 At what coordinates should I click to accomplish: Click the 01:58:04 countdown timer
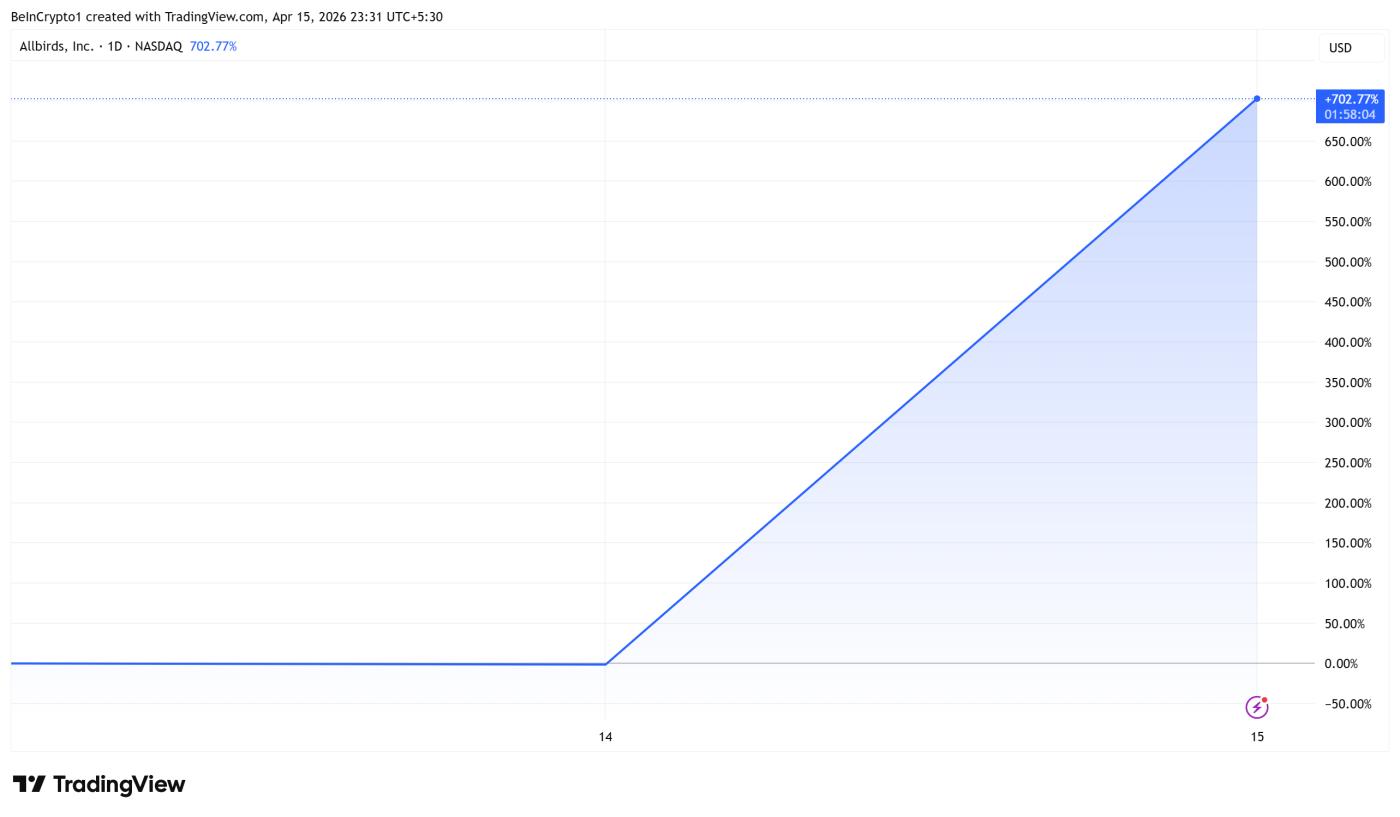click(1350, 115)
